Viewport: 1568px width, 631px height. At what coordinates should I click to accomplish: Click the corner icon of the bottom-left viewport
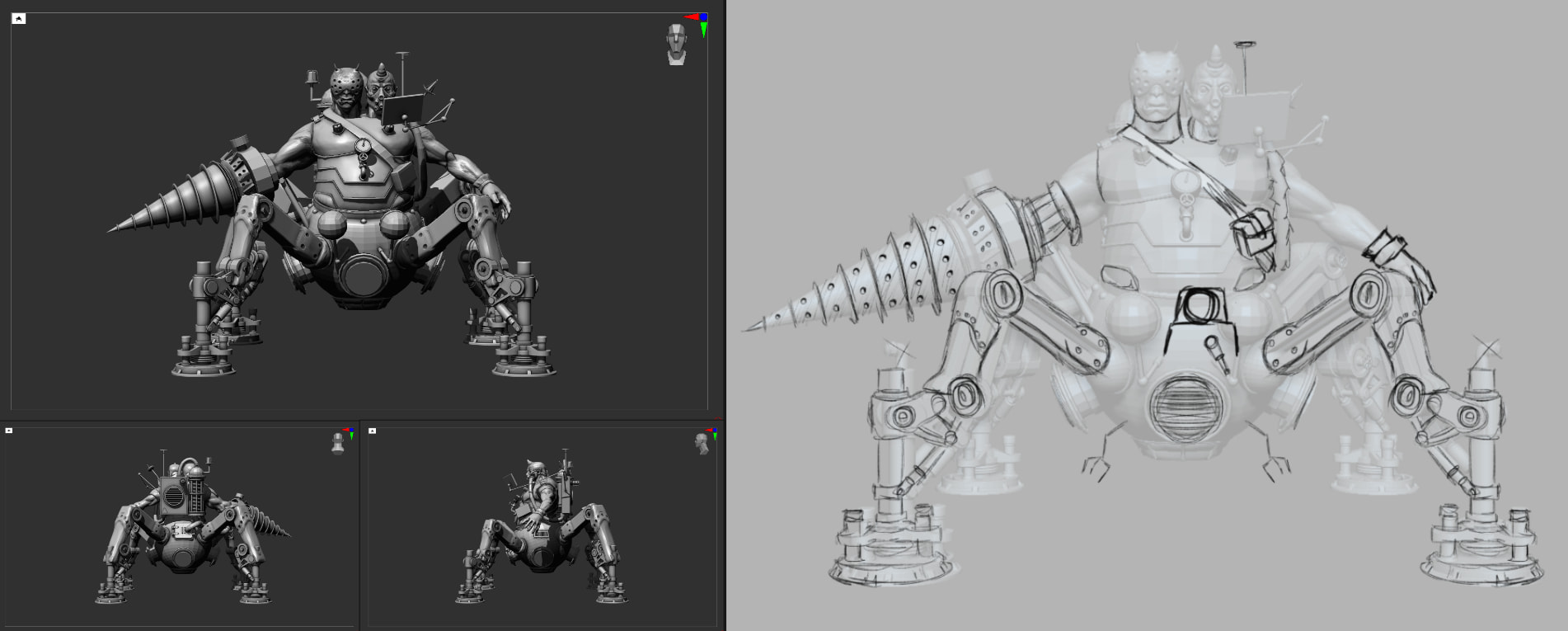(x=9, y=431)
